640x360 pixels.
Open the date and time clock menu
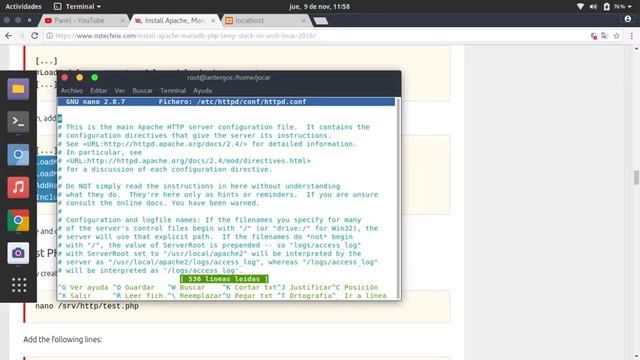(319, 7)
